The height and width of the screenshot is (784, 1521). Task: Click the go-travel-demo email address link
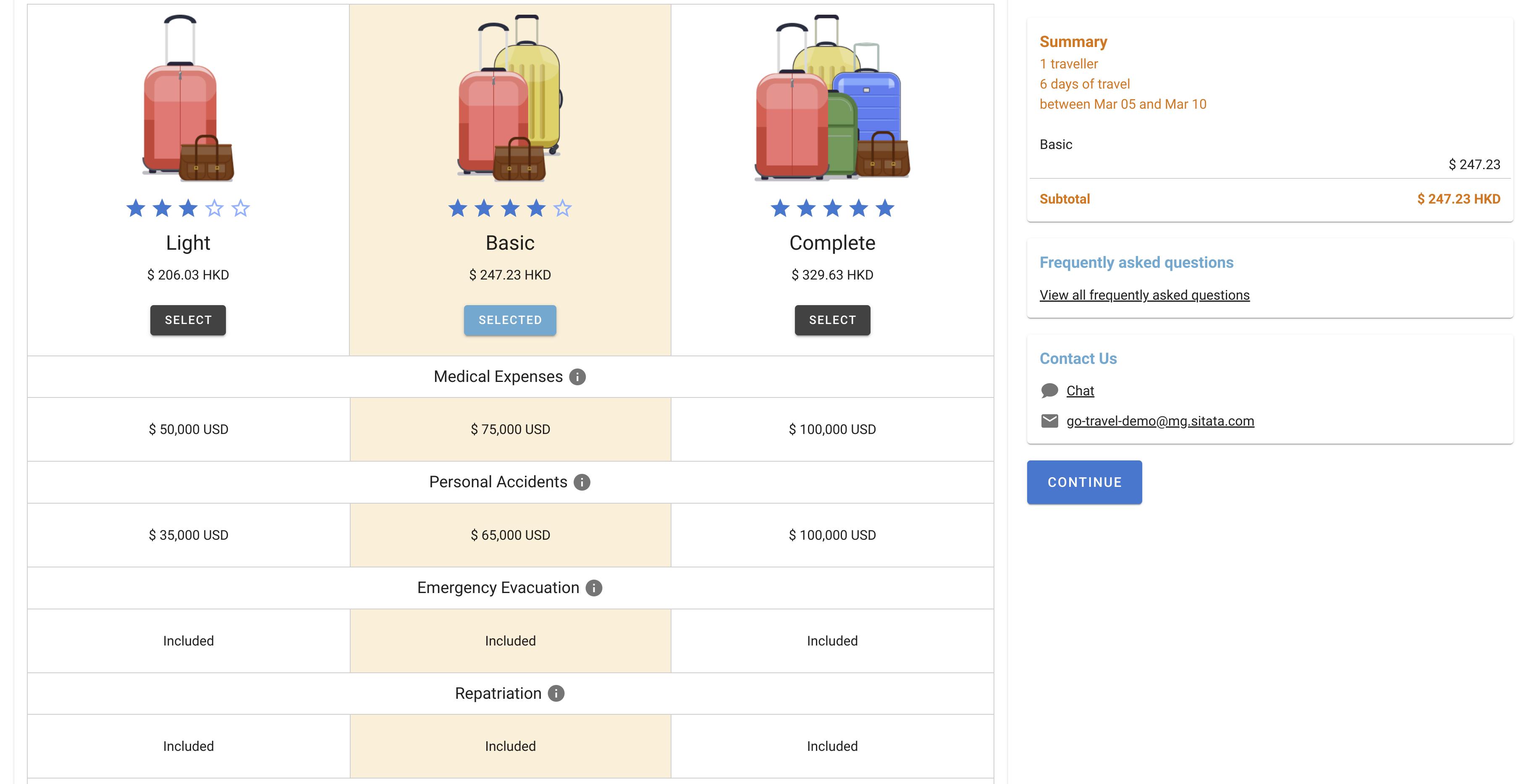(x=1159, y=421)
